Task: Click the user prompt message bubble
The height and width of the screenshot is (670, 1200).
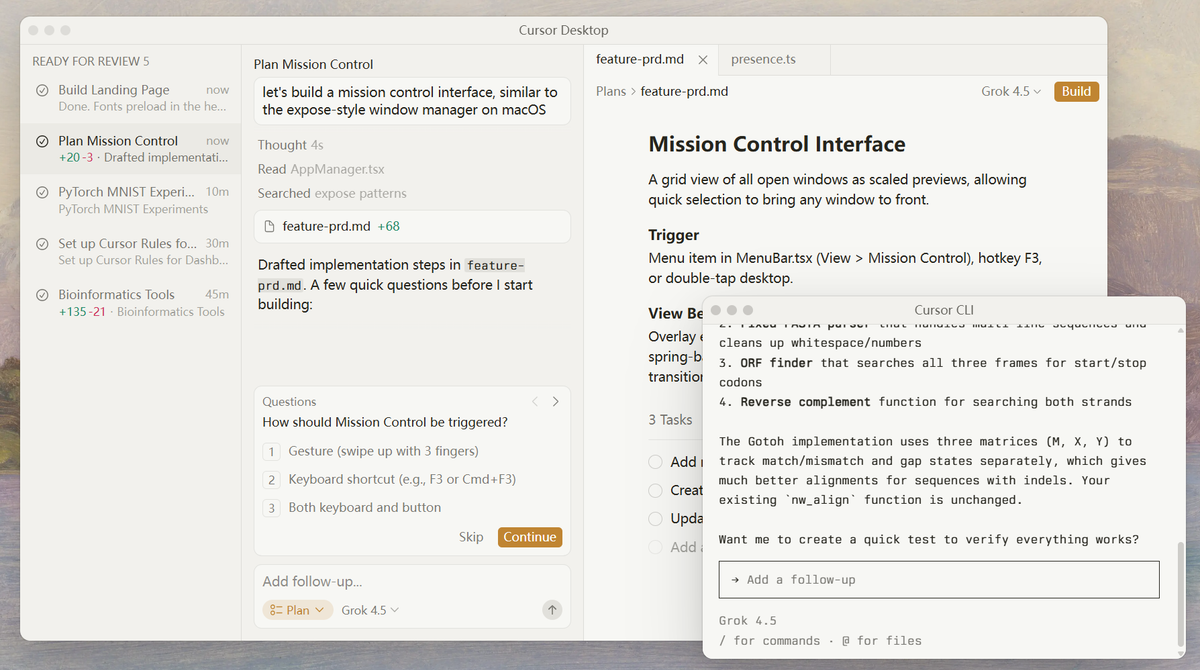Action: pos(412,101)
